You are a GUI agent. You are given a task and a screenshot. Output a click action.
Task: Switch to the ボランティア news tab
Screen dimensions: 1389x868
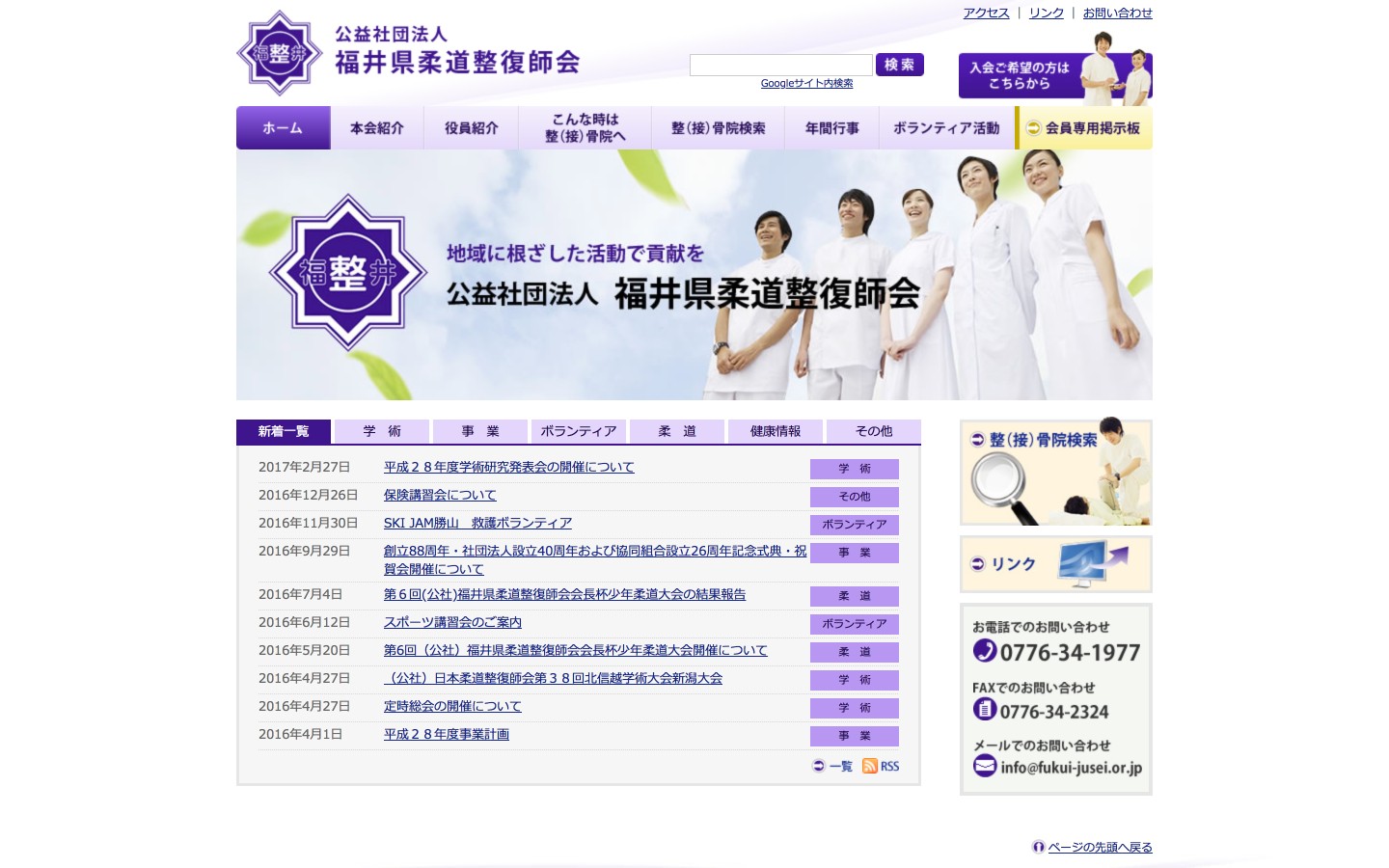click(x=579, y=431)
